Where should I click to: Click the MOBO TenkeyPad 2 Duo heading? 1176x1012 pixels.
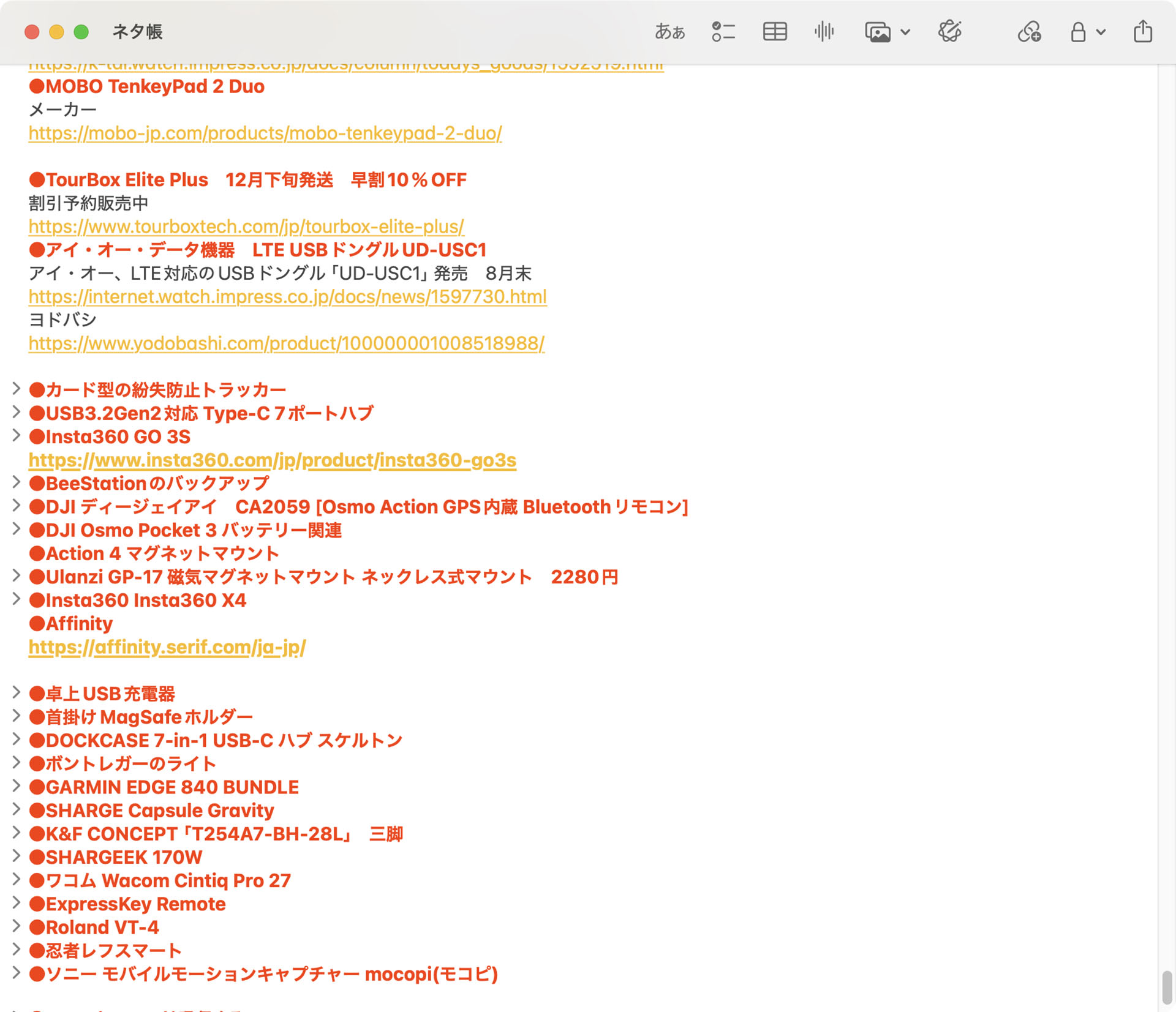[147, 86]
